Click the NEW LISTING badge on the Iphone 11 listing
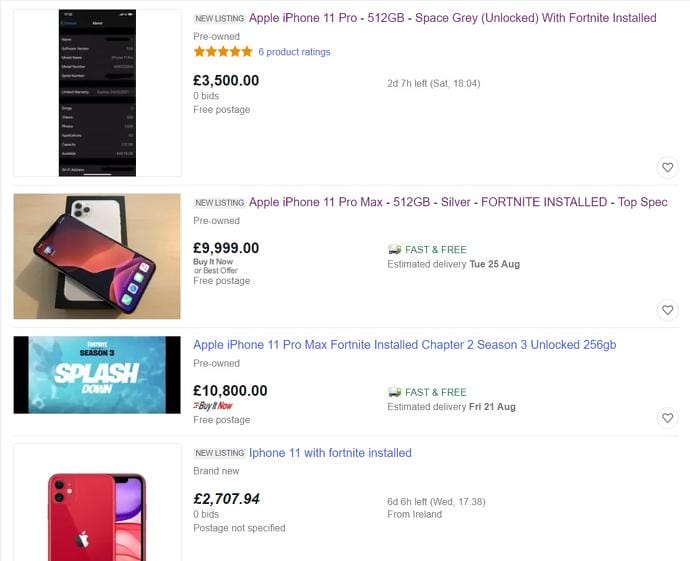This screenshot has width=690, height=561. coord(219,454)
